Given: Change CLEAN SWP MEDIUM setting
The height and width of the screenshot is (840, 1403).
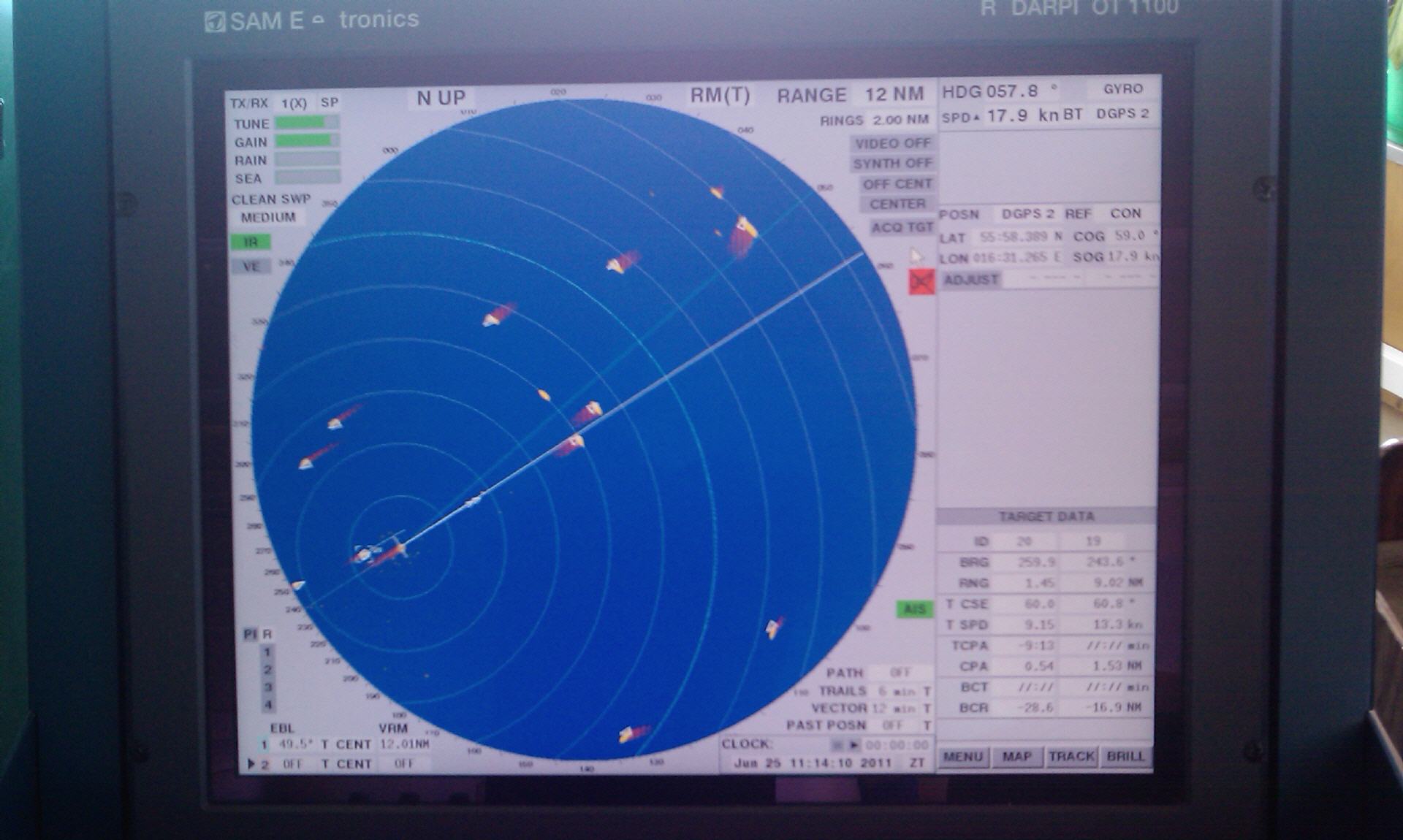Looking at the screenshot, I should (x=268, y=218).
